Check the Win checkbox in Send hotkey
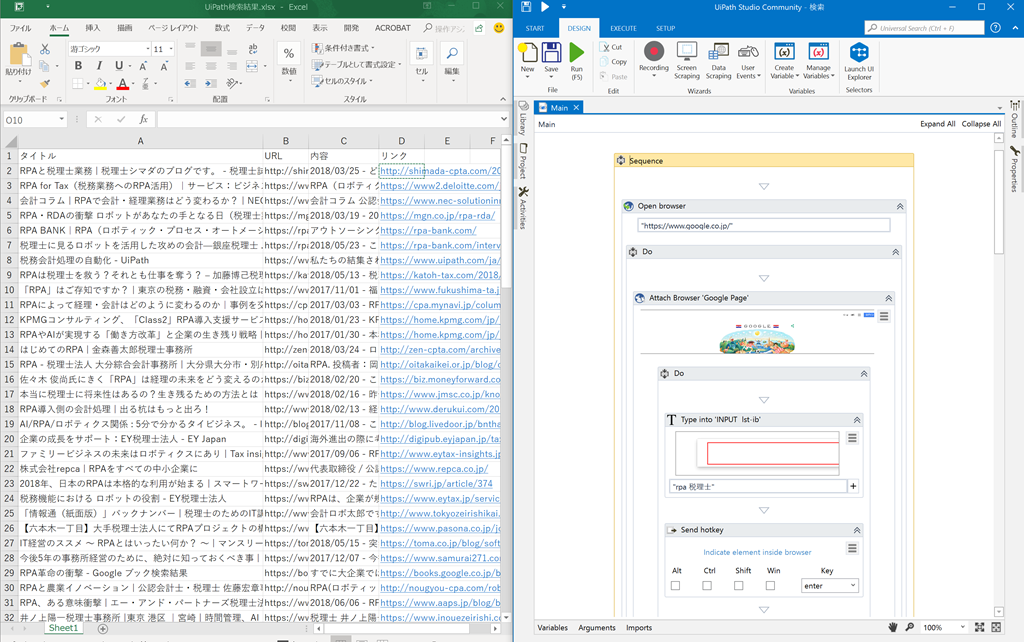Image resolution: width=1024 pixels, height=642 pixels. pos(771,586)
